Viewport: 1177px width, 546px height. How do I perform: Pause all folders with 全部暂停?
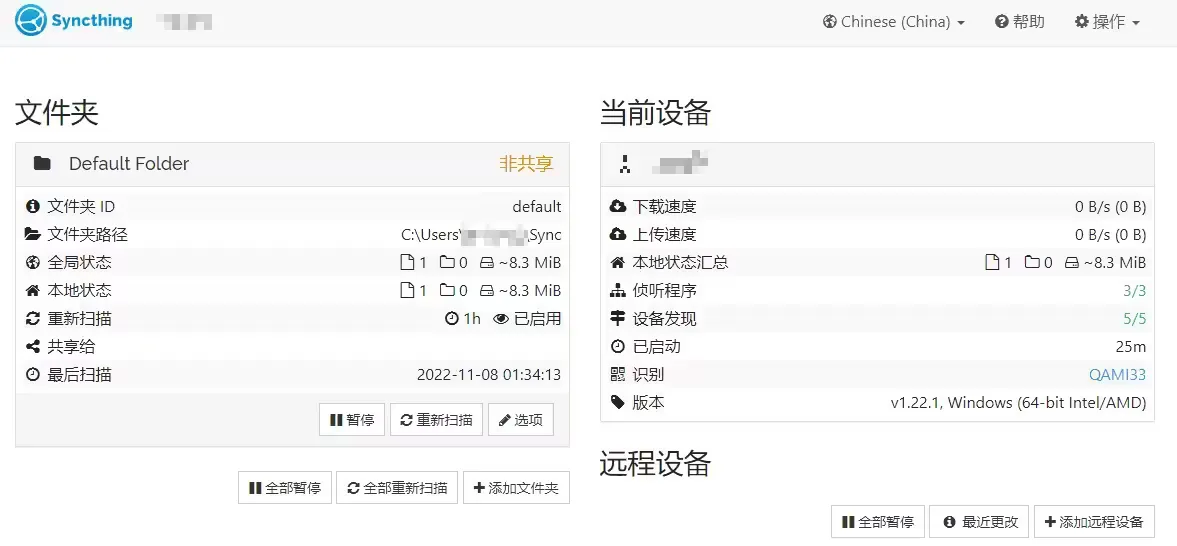click(285, 488)
